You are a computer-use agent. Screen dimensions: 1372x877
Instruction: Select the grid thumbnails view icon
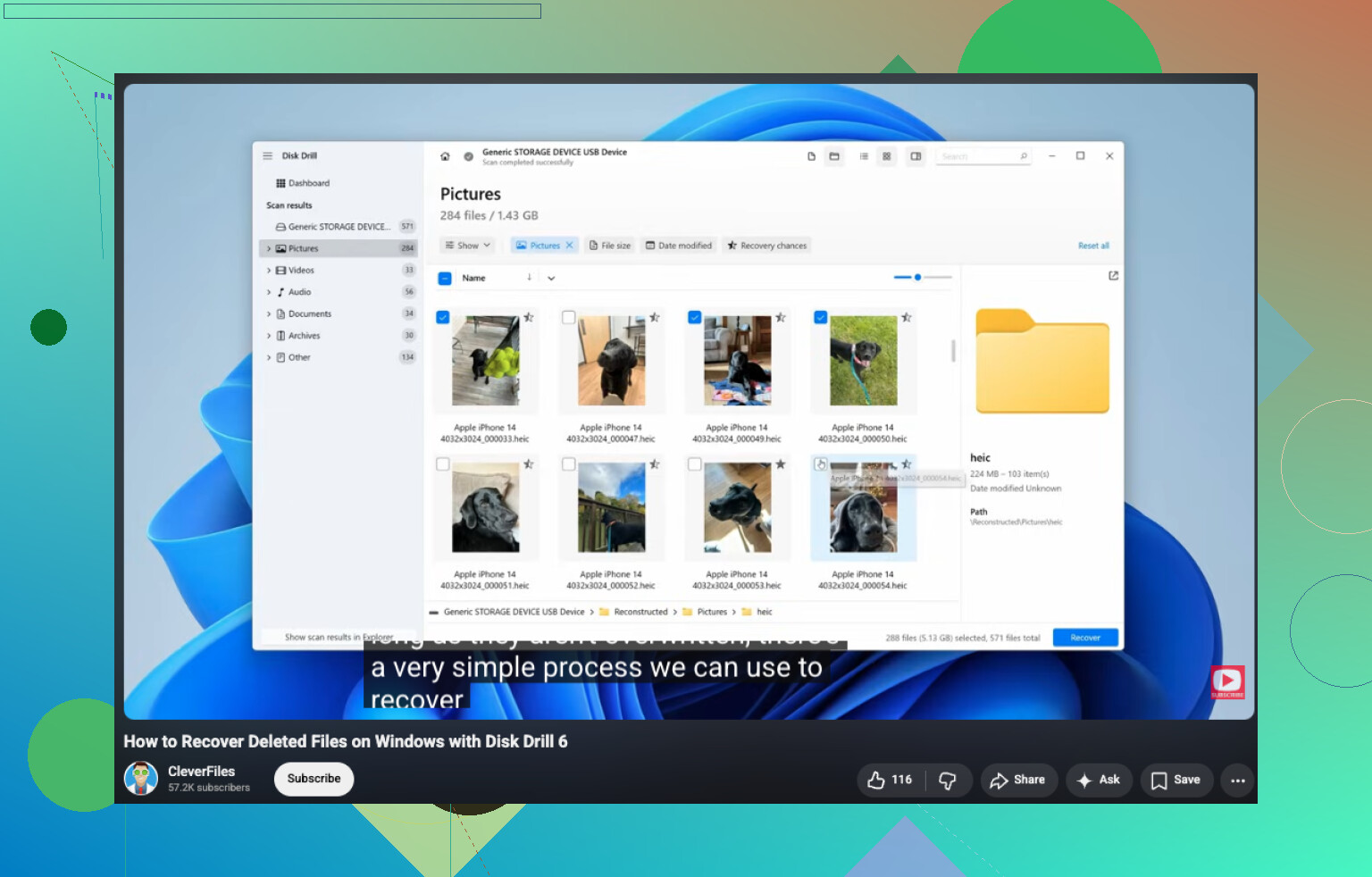[887, 156]
